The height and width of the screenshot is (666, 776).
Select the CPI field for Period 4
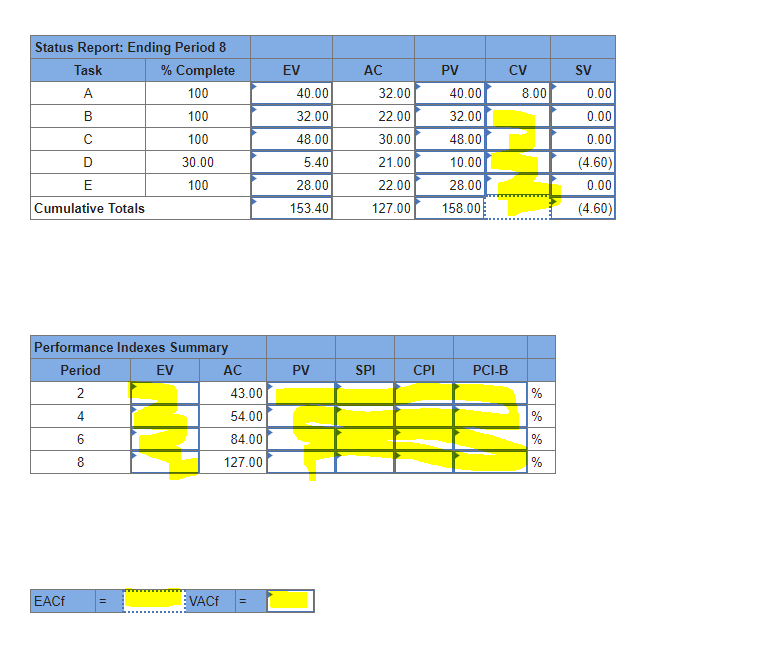[424, 416]
